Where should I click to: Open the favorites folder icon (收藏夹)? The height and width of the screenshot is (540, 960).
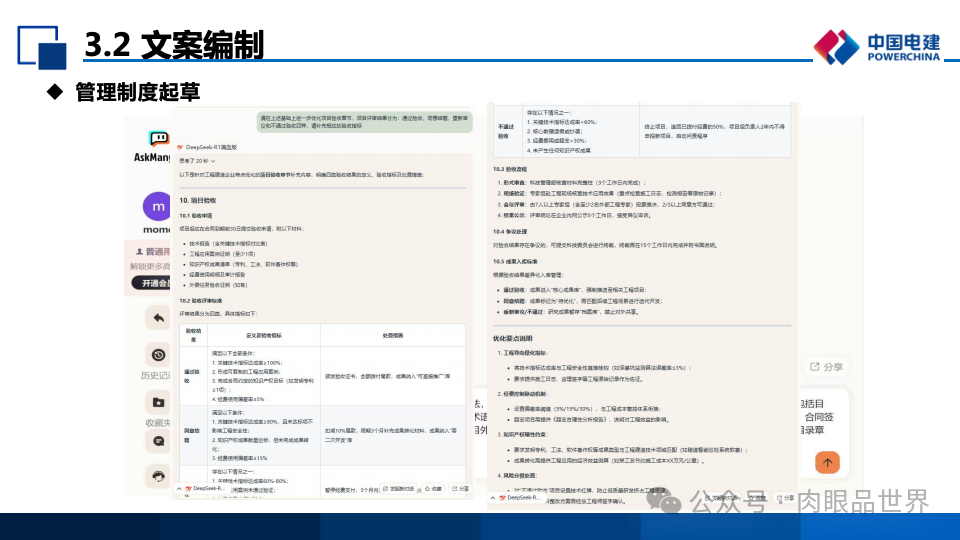pyautogui.click(x=159, y=402)
